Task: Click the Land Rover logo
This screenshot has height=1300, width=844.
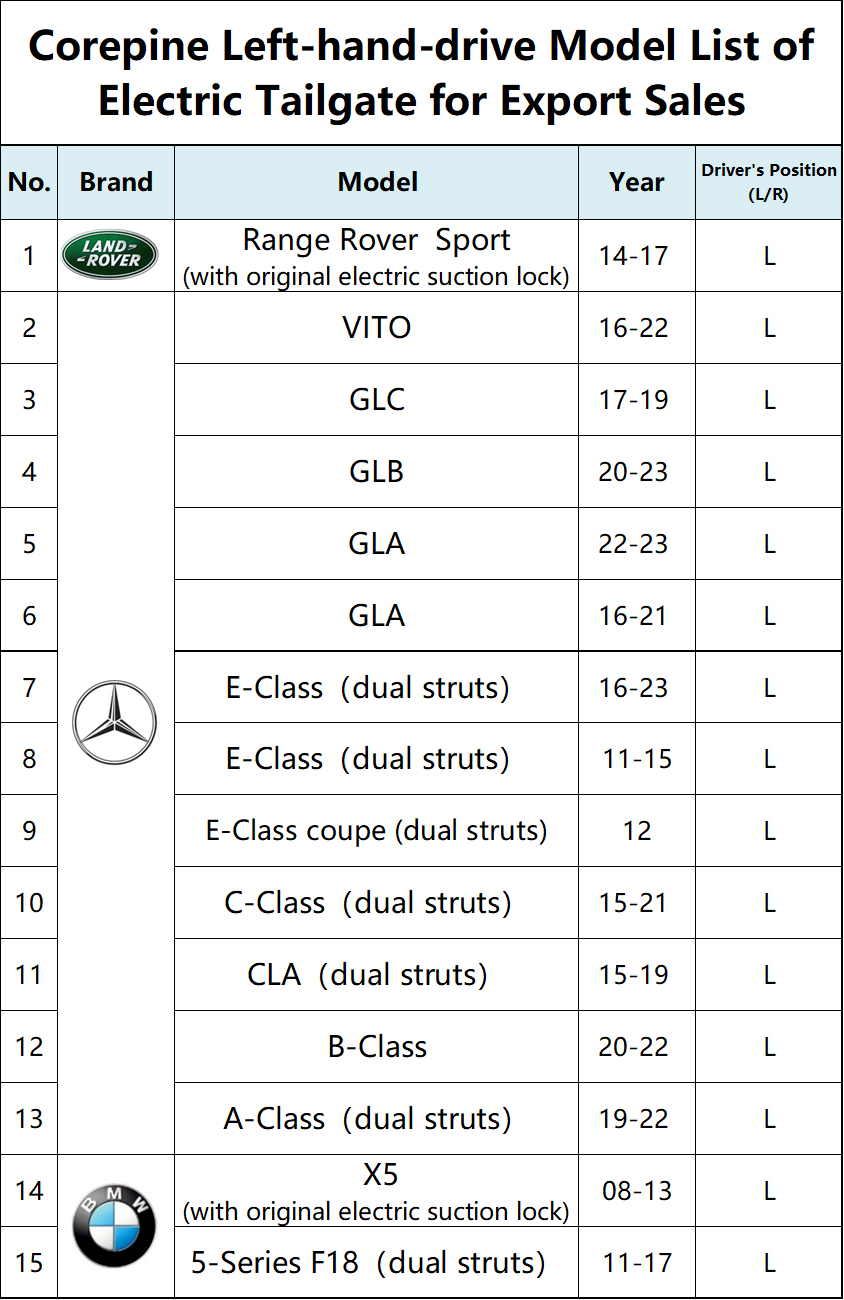Action: (x=110, y=255)
